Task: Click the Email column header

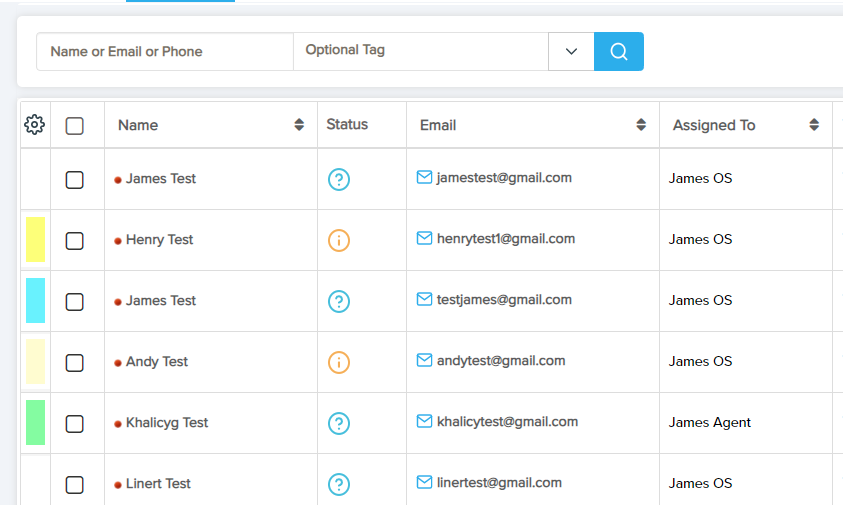Action: (438, 125)
